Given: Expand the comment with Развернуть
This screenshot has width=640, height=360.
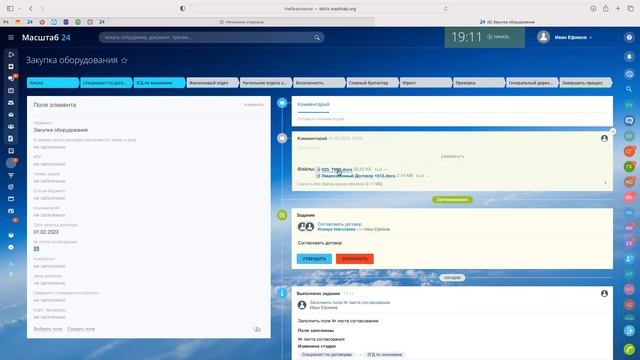Looking at the screenshot, I should (452, 156).
